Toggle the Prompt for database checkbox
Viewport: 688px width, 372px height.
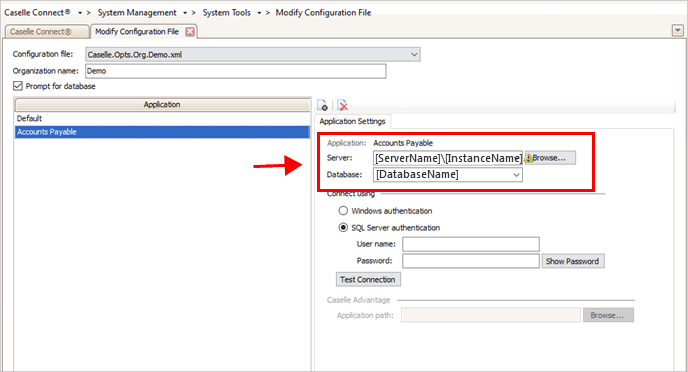pos(18,86)
